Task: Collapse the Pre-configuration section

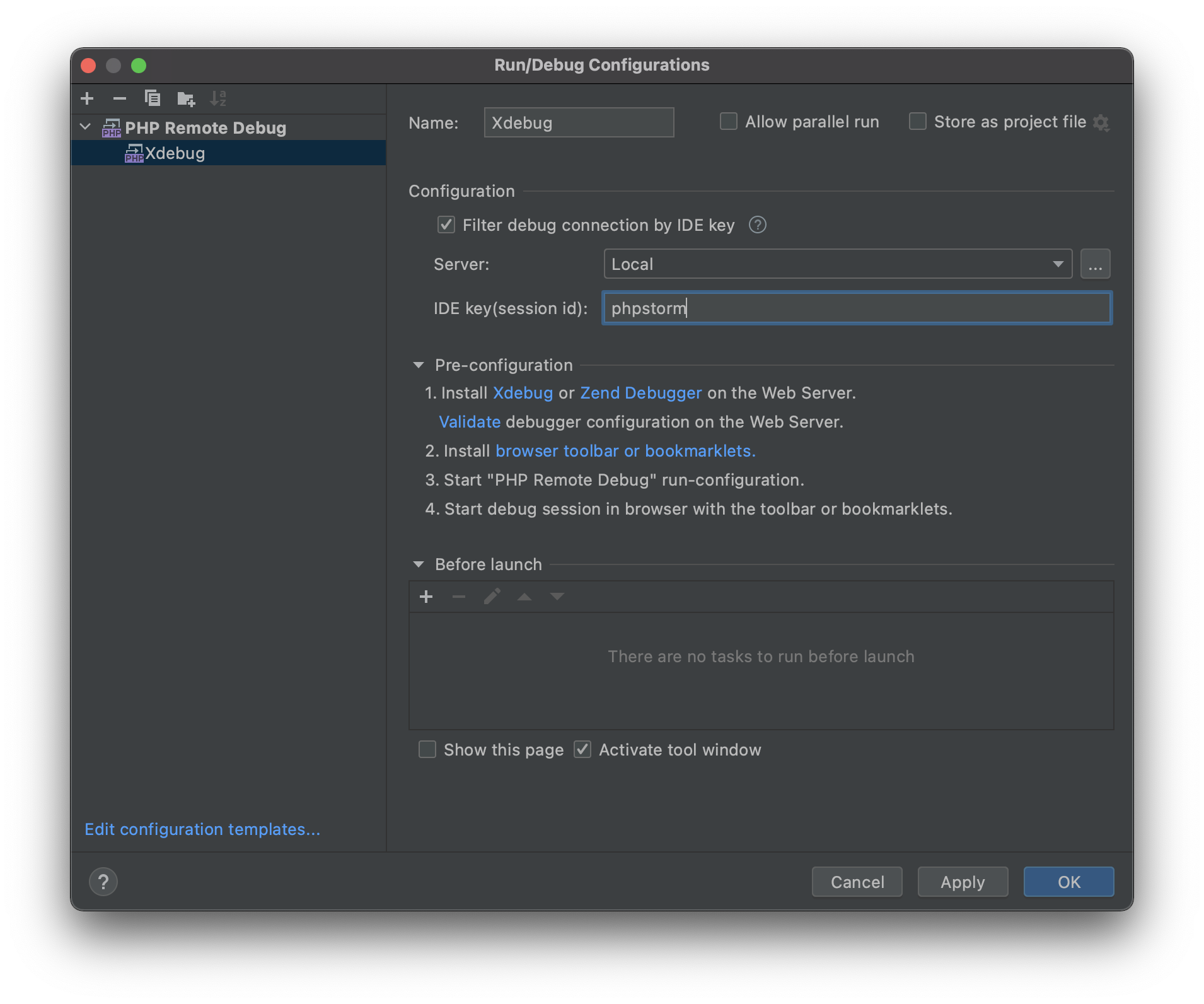Action: [x=419, y=365]
